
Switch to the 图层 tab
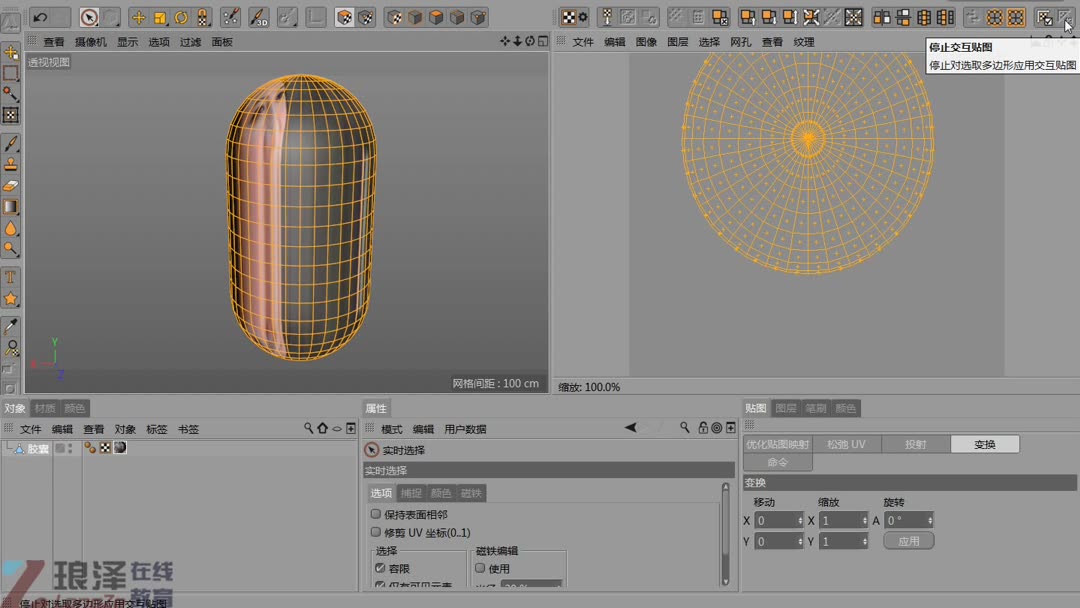[786, 408]
